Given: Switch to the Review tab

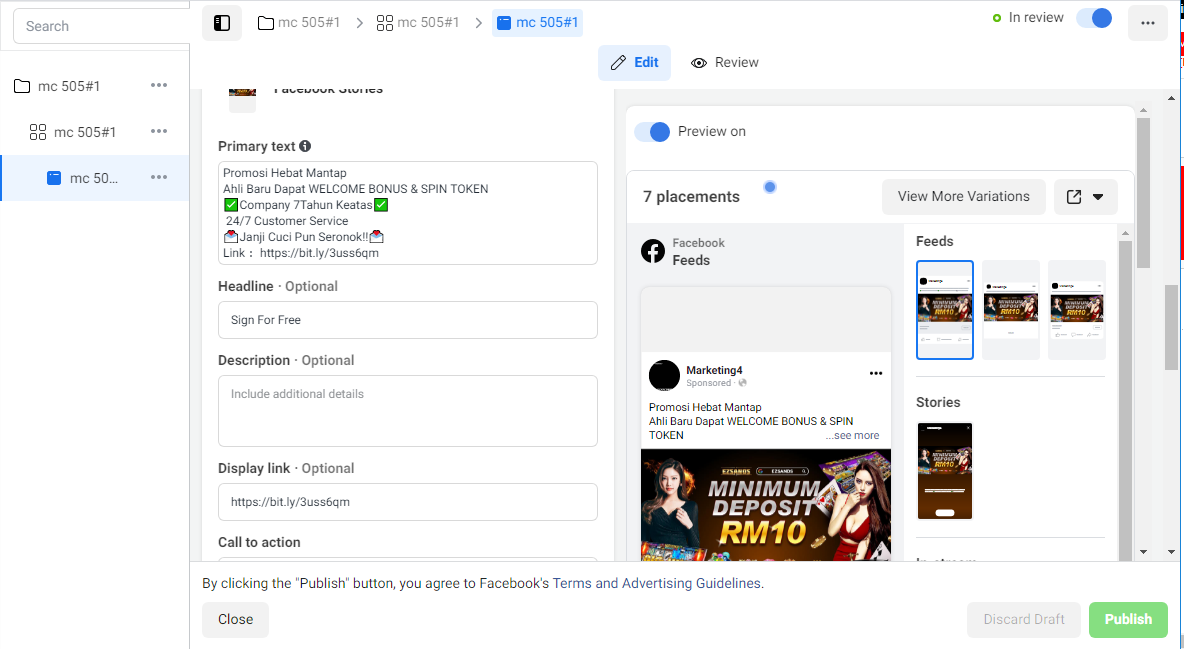Looking at the screenshot, I should (x=725, y=63).
